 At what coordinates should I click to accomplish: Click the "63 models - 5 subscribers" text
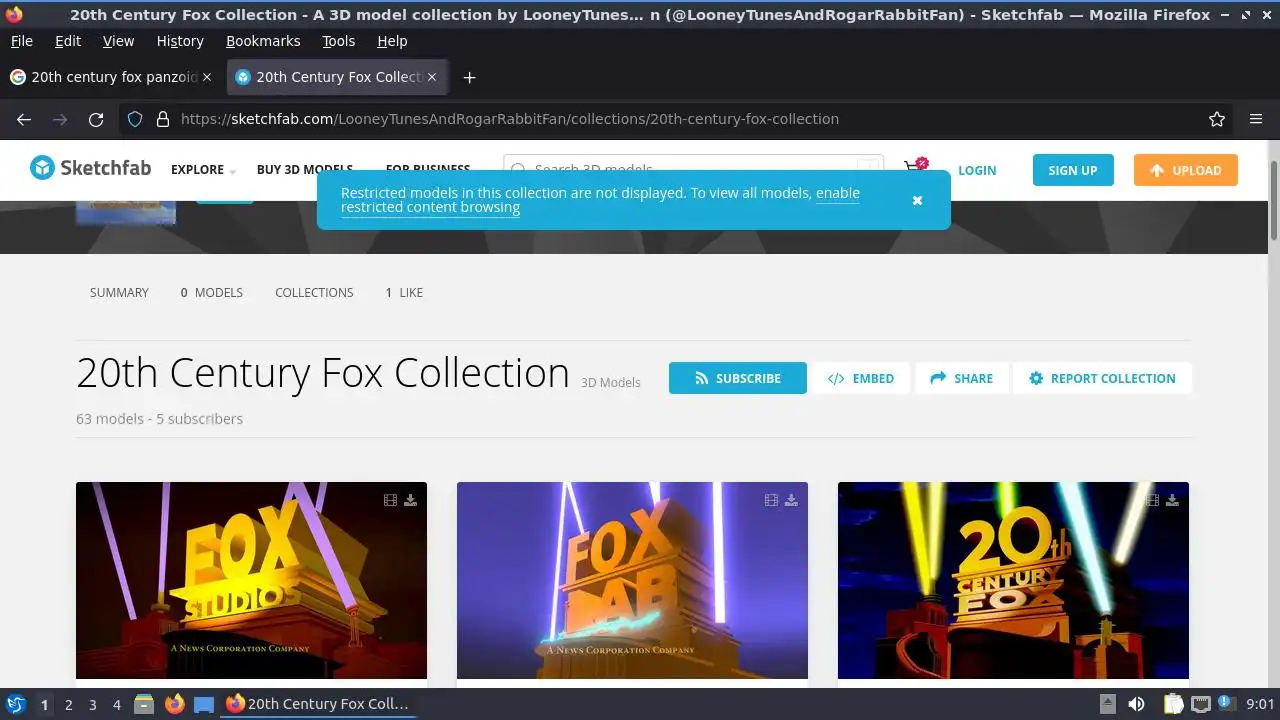159,419
